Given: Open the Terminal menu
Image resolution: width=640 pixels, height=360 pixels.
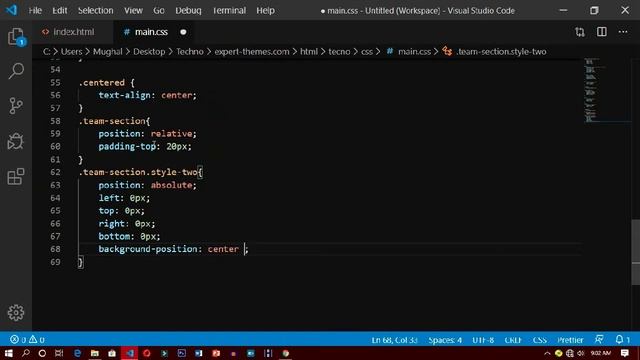Looking at the screenshot, I should (229, 10).
